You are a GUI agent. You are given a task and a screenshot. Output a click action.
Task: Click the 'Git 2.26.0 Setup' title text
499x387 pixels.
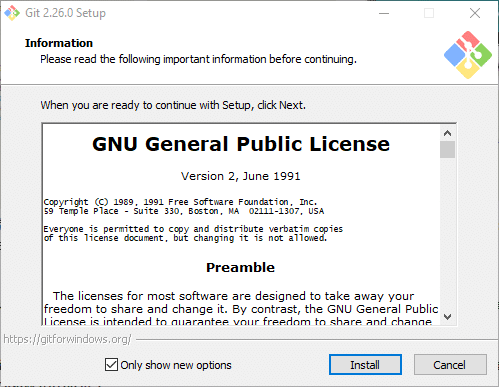point(65,13)
